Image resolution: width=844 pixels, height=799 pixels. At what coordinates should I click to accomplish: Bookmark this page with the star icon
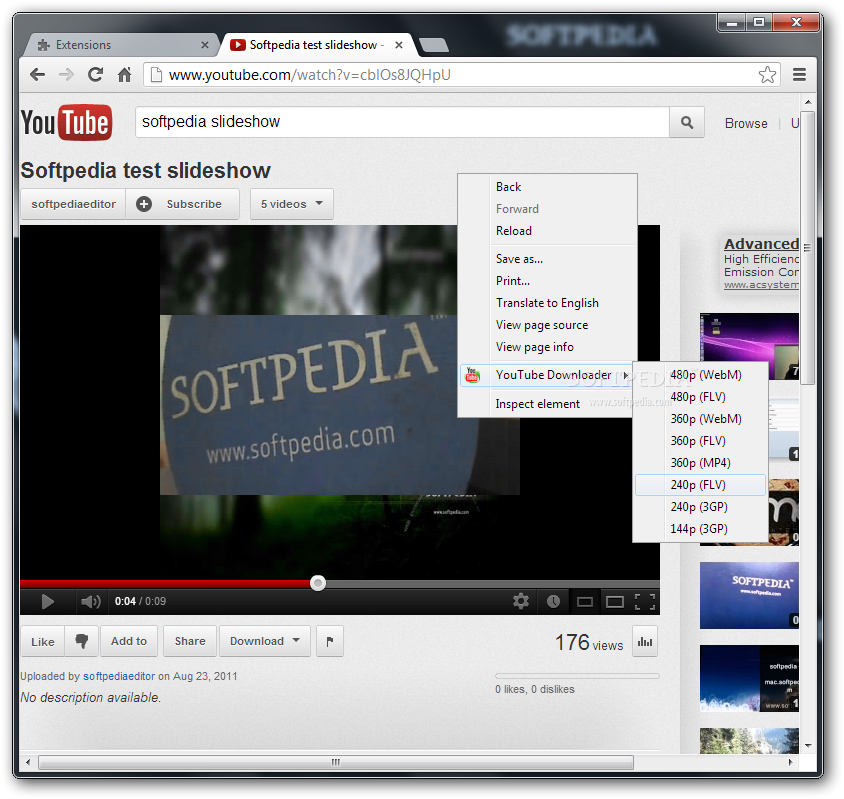click(767, 74)
